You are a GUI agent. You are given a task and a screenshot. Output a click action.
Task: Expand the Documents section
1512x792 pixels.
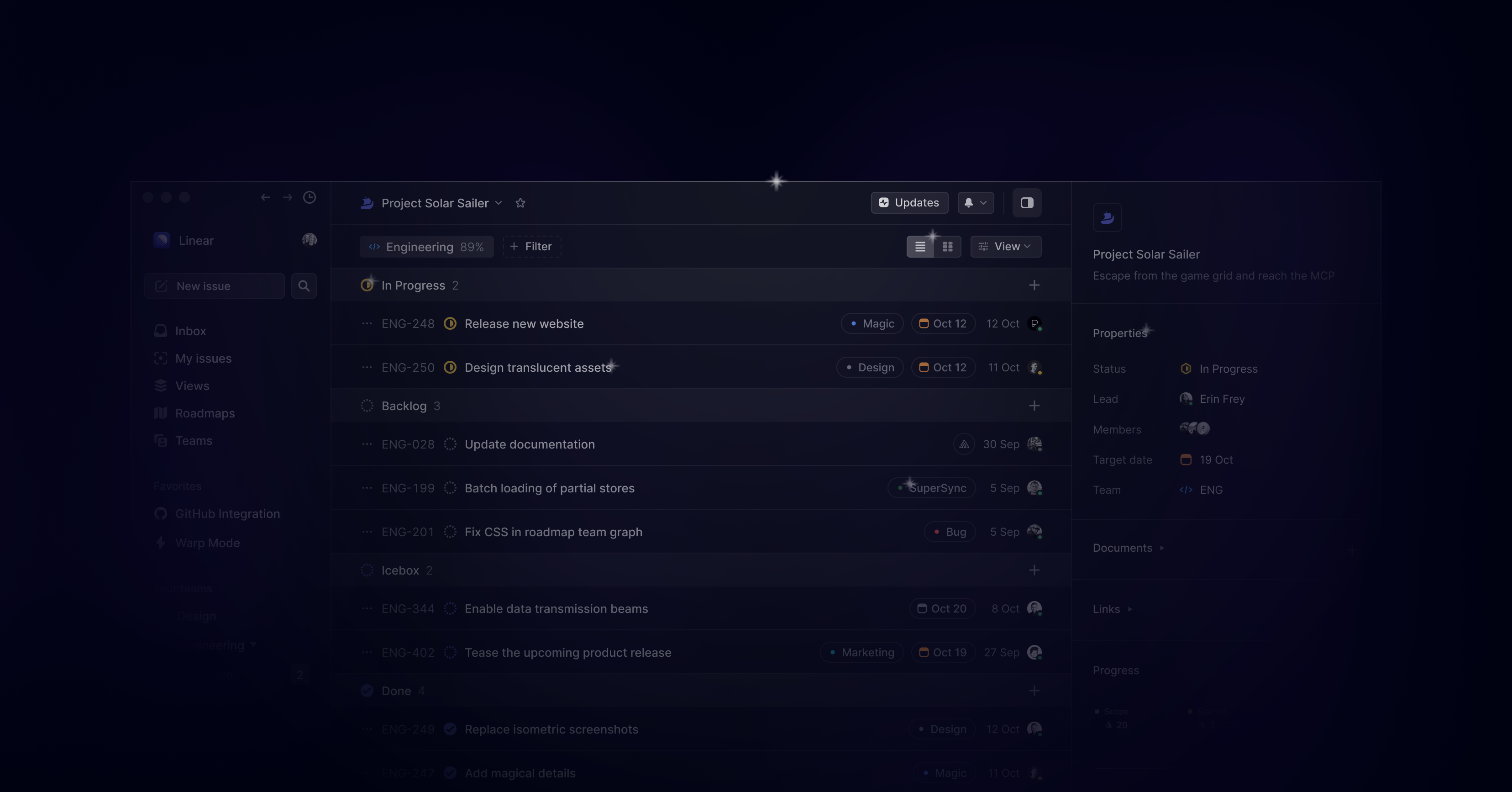[1128, 548]
